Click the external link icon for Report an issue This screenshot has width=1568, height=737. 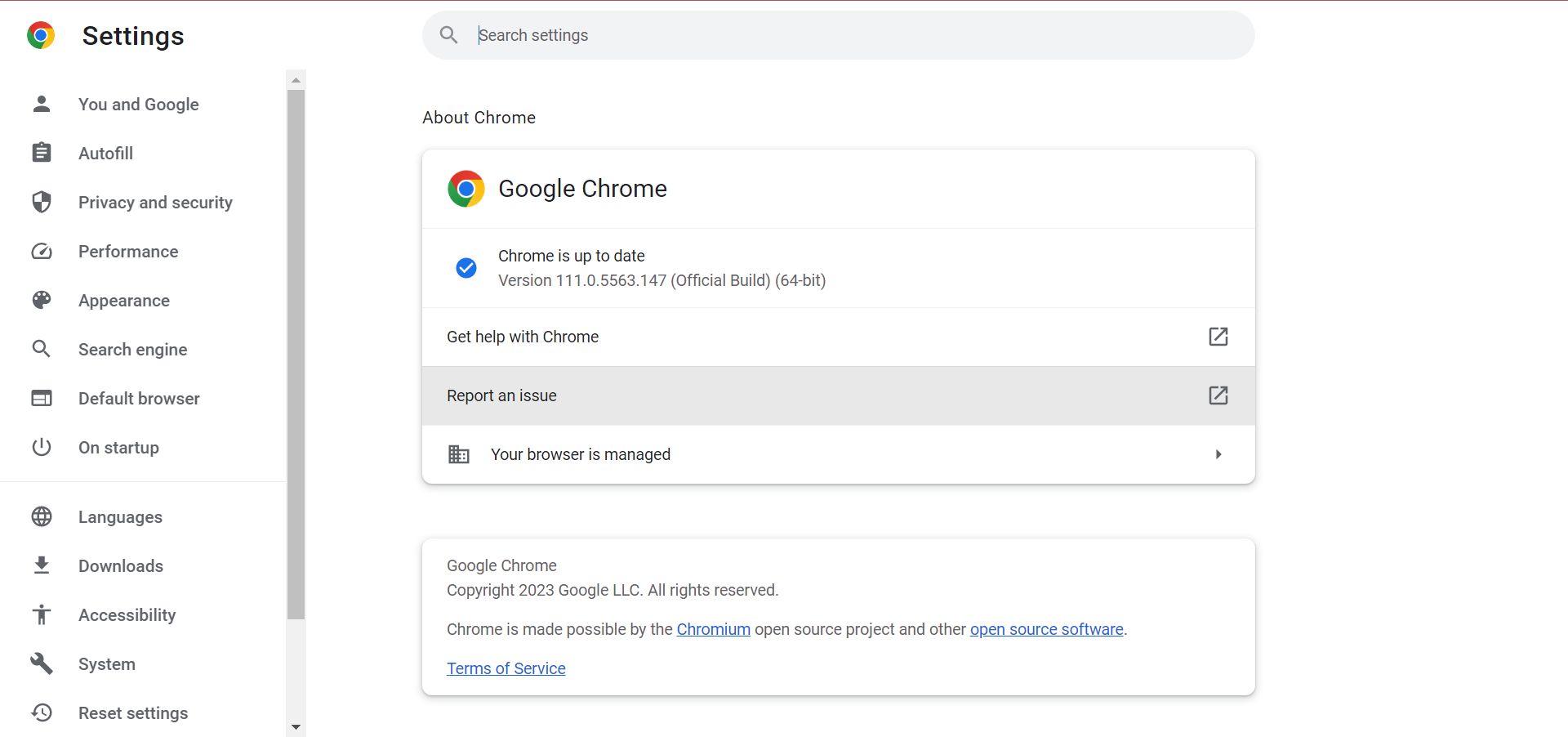coord(1218,395)
